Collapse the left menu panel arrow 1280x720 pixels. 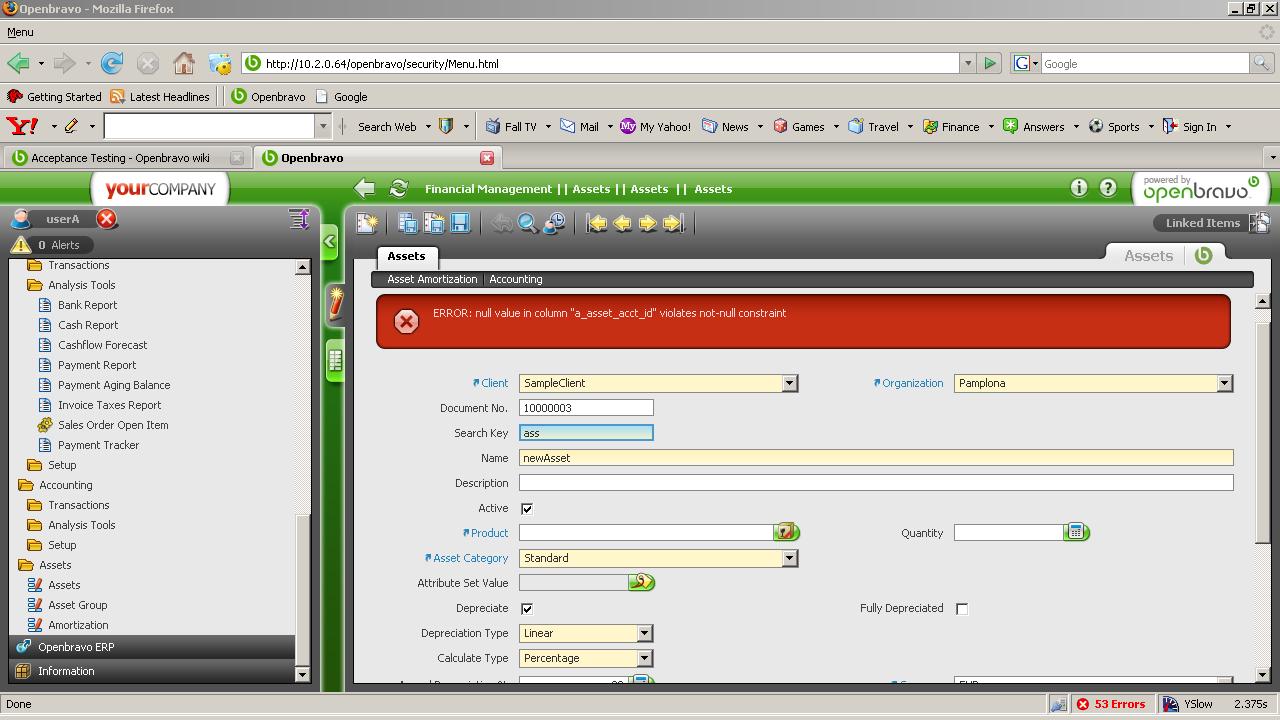(x=330, y=241)
